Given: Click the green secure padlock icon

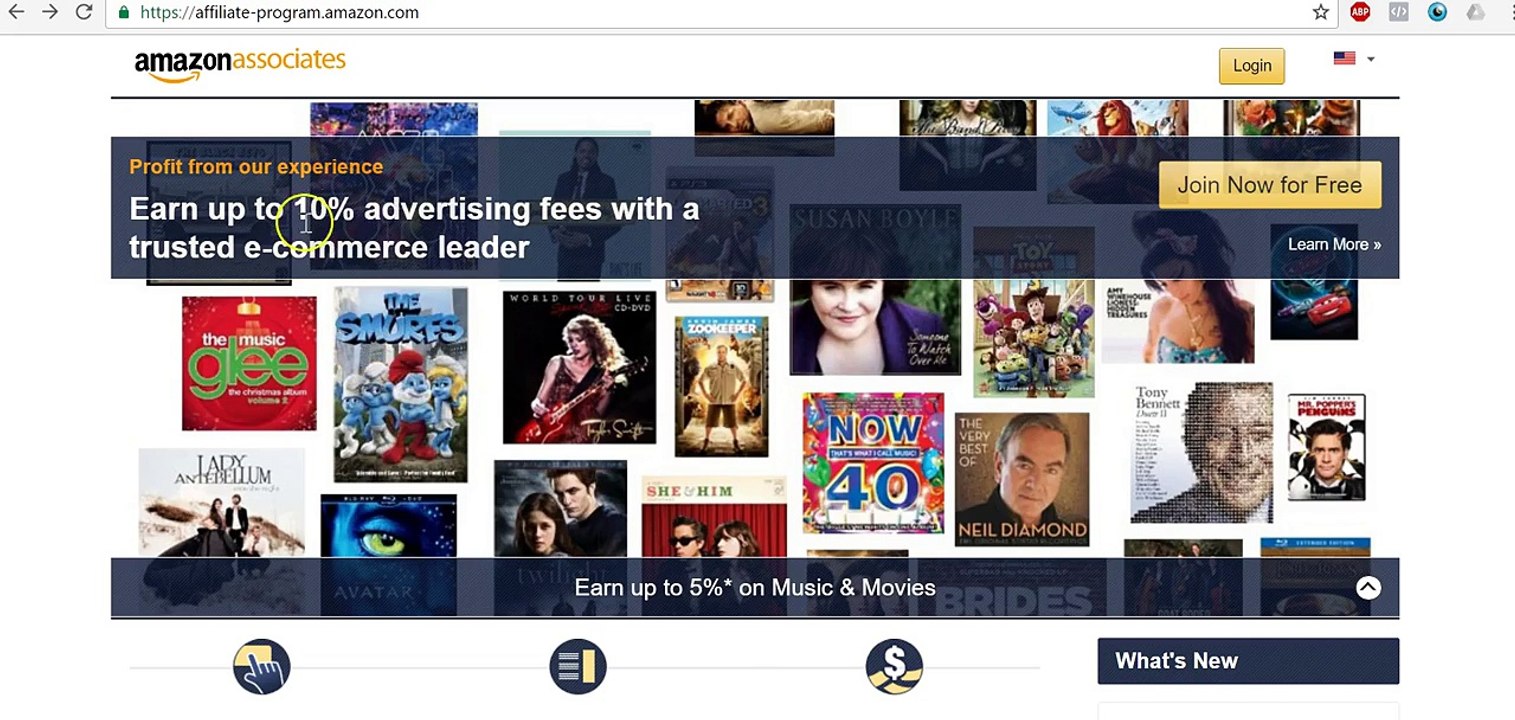Looking at the screenshot, I should click(x=124, y=13).
